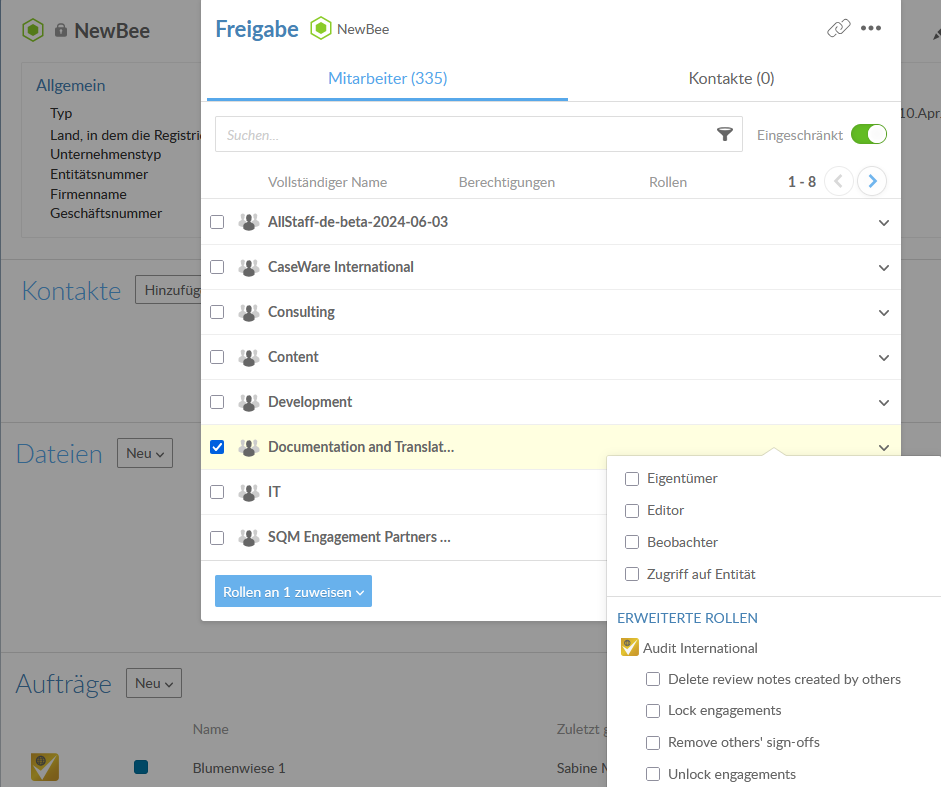
Task: Click the group icon of IT row
Action: (248, 492)
